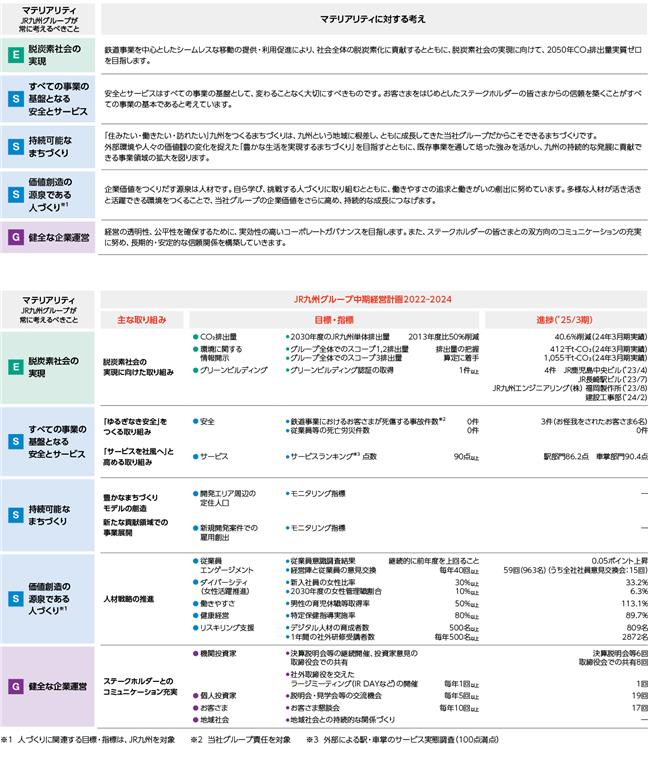Click the purple G badge in the 中期経営計画 table

[x=16, y=686]
